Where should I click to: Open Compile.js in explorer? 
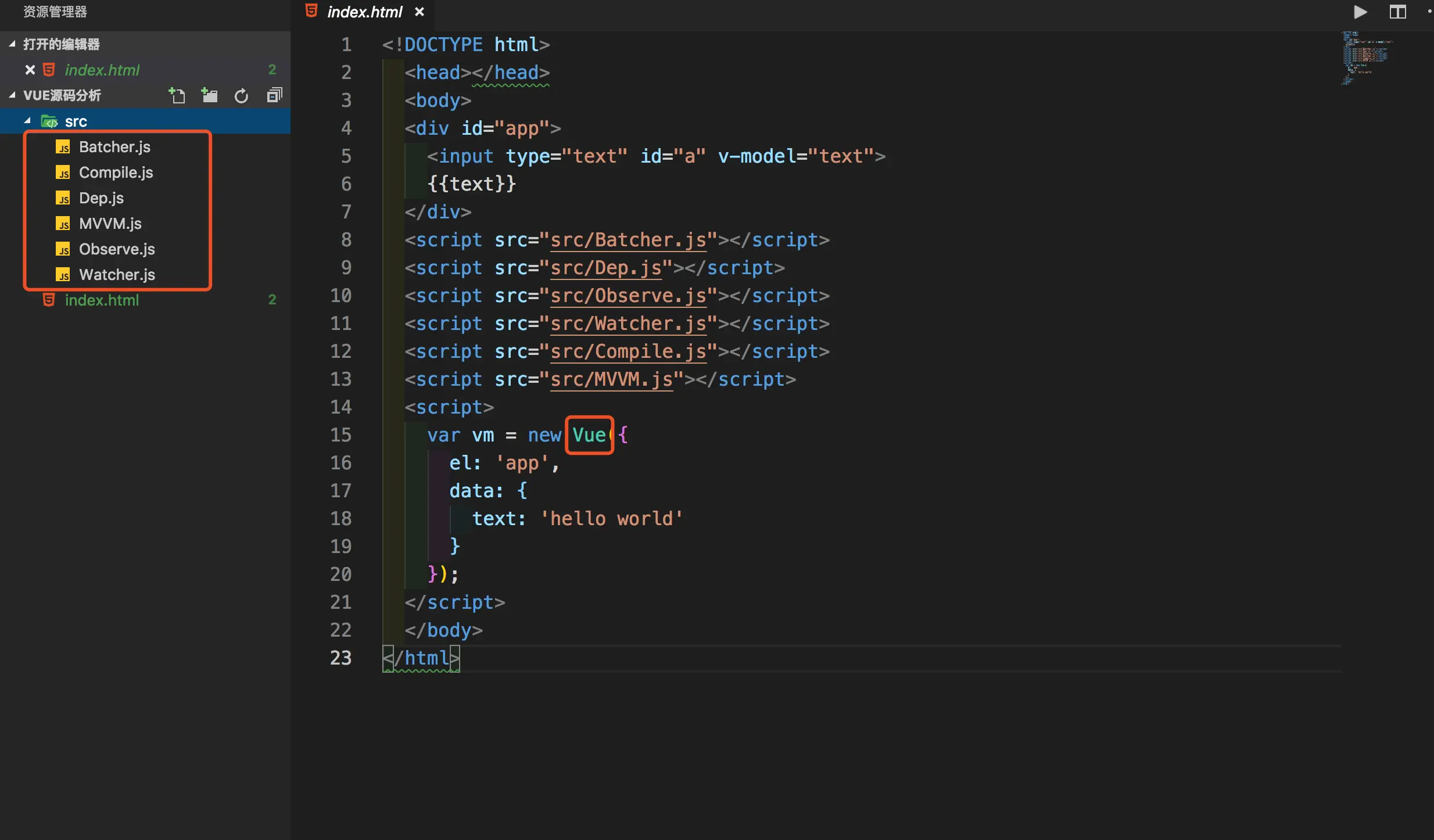[116, 173]
